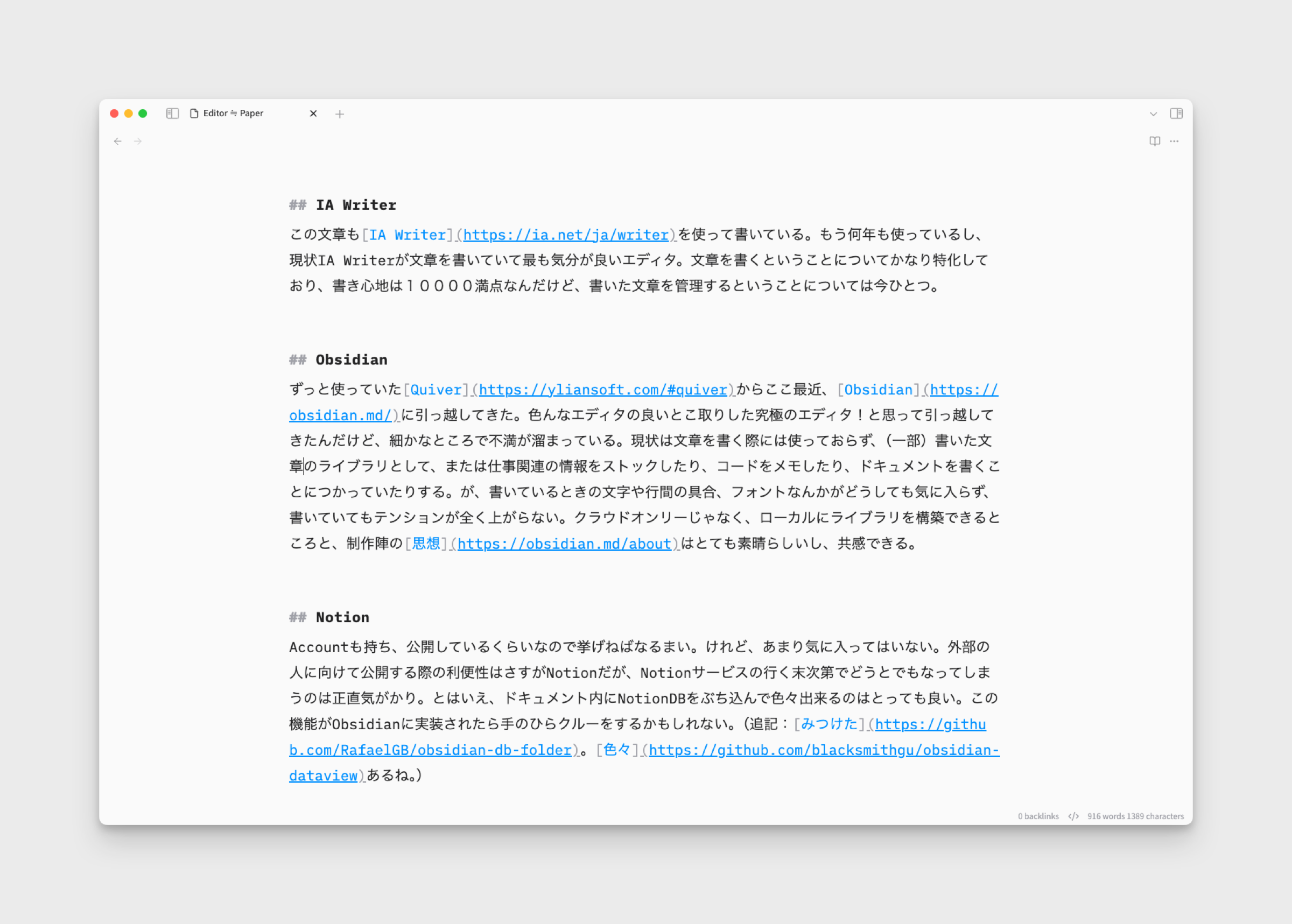Image resolution: width=1292 pixels, height=924 pixels.
Task: Click the source mode code icon
Action: [1073, 816]
